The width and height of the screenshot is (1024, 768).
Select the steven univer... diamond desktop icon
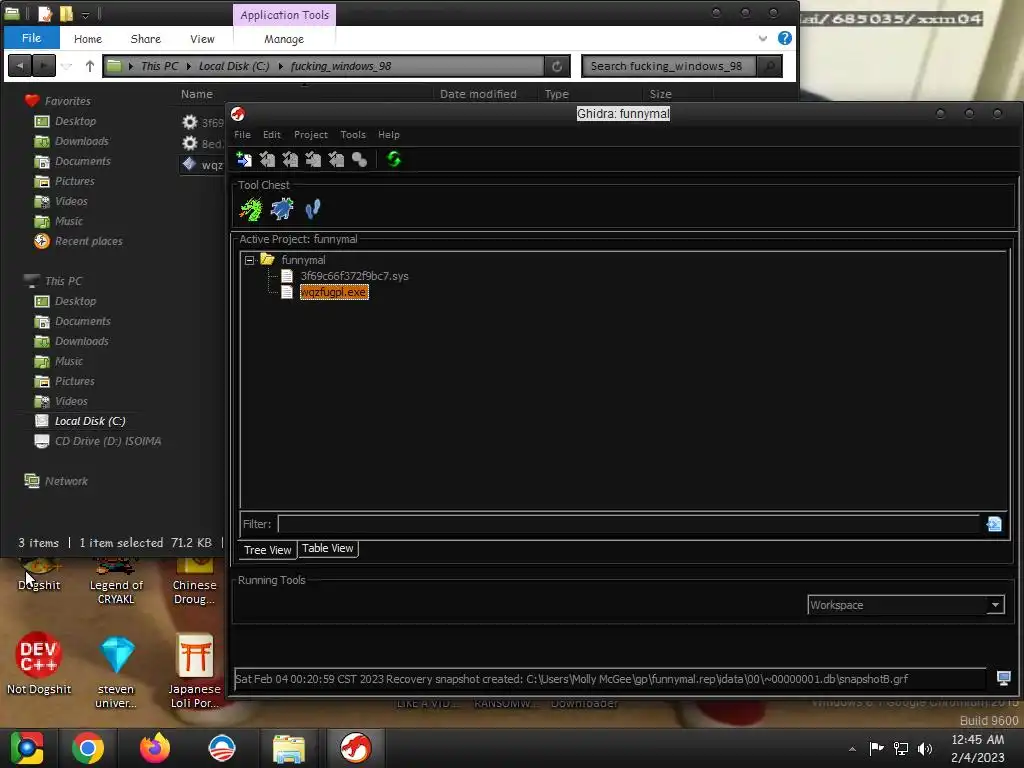coord(116,671)
